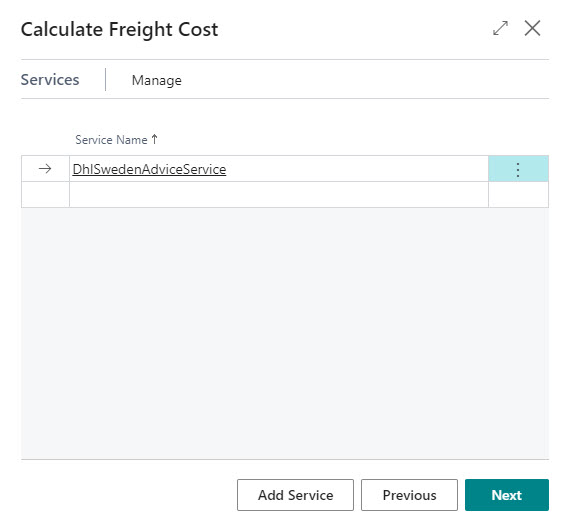The height and width of the screenshot is (530, 569).
Task: Click the empty Service Name cell in second row
Action: (279, 195)
